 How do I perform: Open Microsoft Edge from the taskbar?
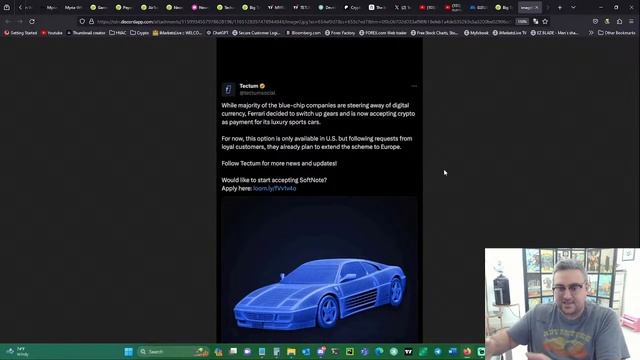point(379,351)
